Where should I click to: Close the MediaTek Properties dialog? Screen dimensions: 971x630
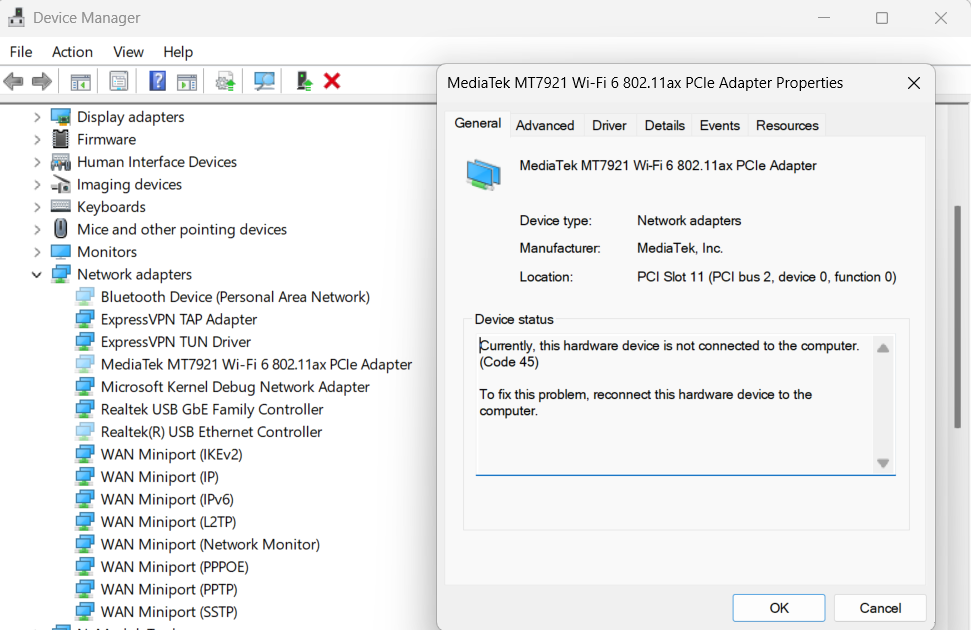click(913, 83)
